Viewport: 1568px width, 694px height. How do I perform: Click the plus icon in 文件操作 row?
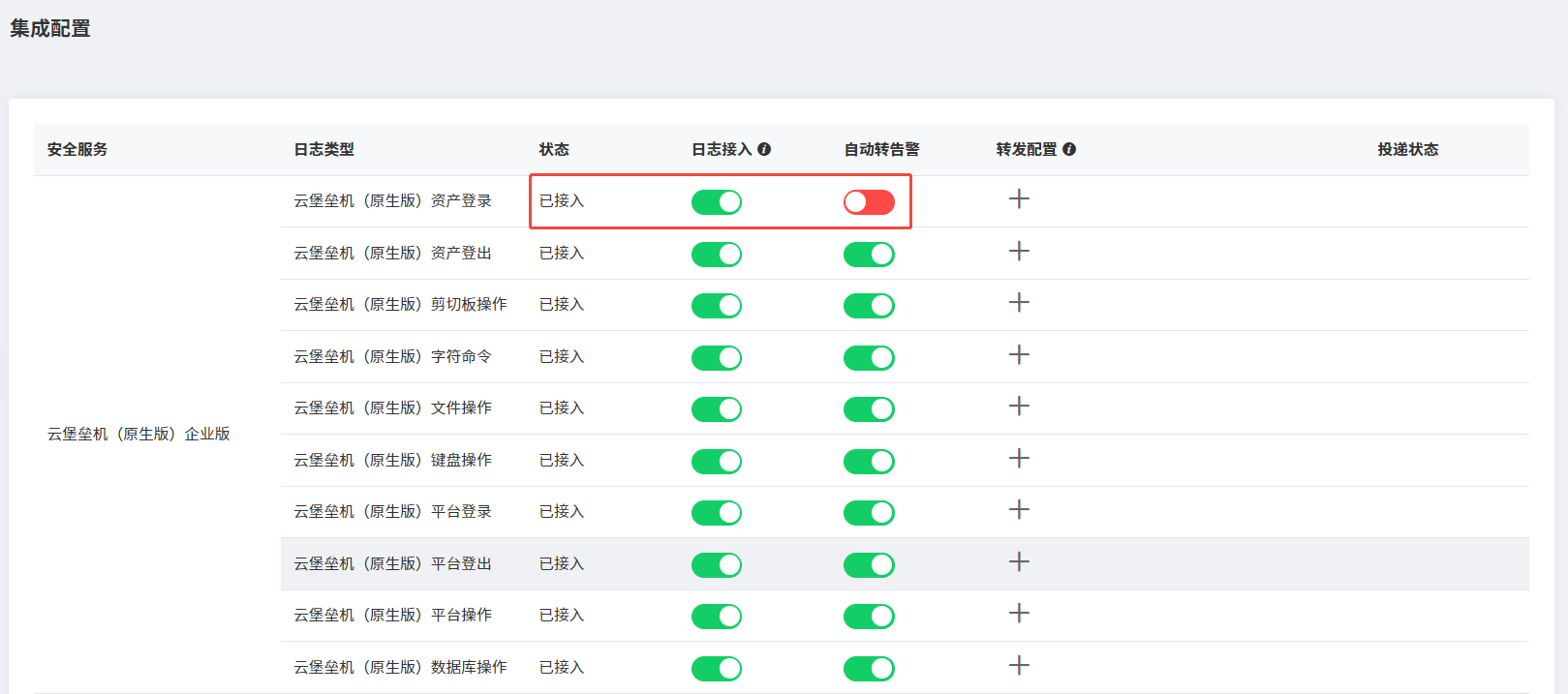pyautogui.click(x=1019, y=407)
